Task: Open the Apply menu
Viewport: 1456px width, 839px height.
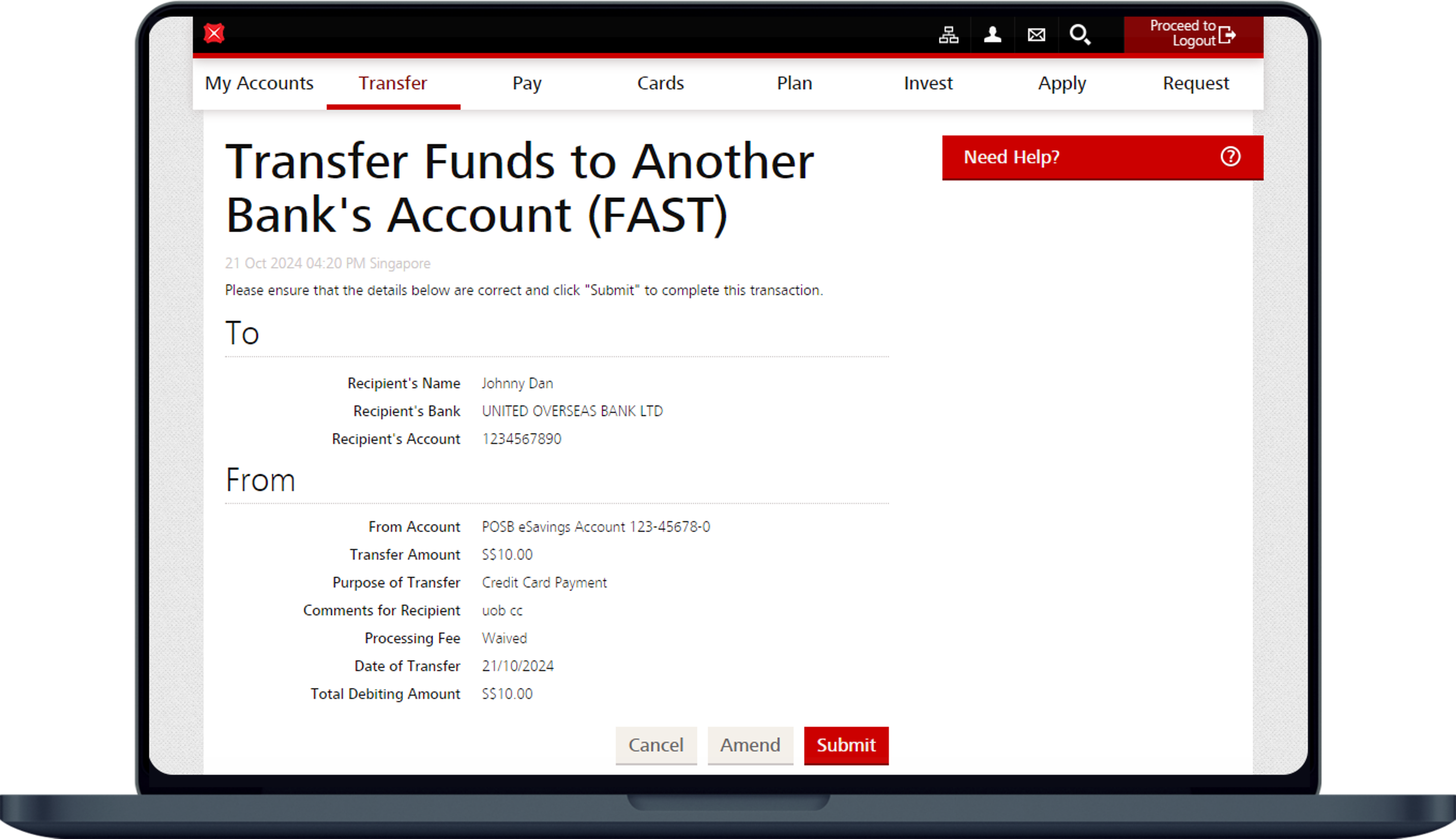Action: (x=1062, y=83)
